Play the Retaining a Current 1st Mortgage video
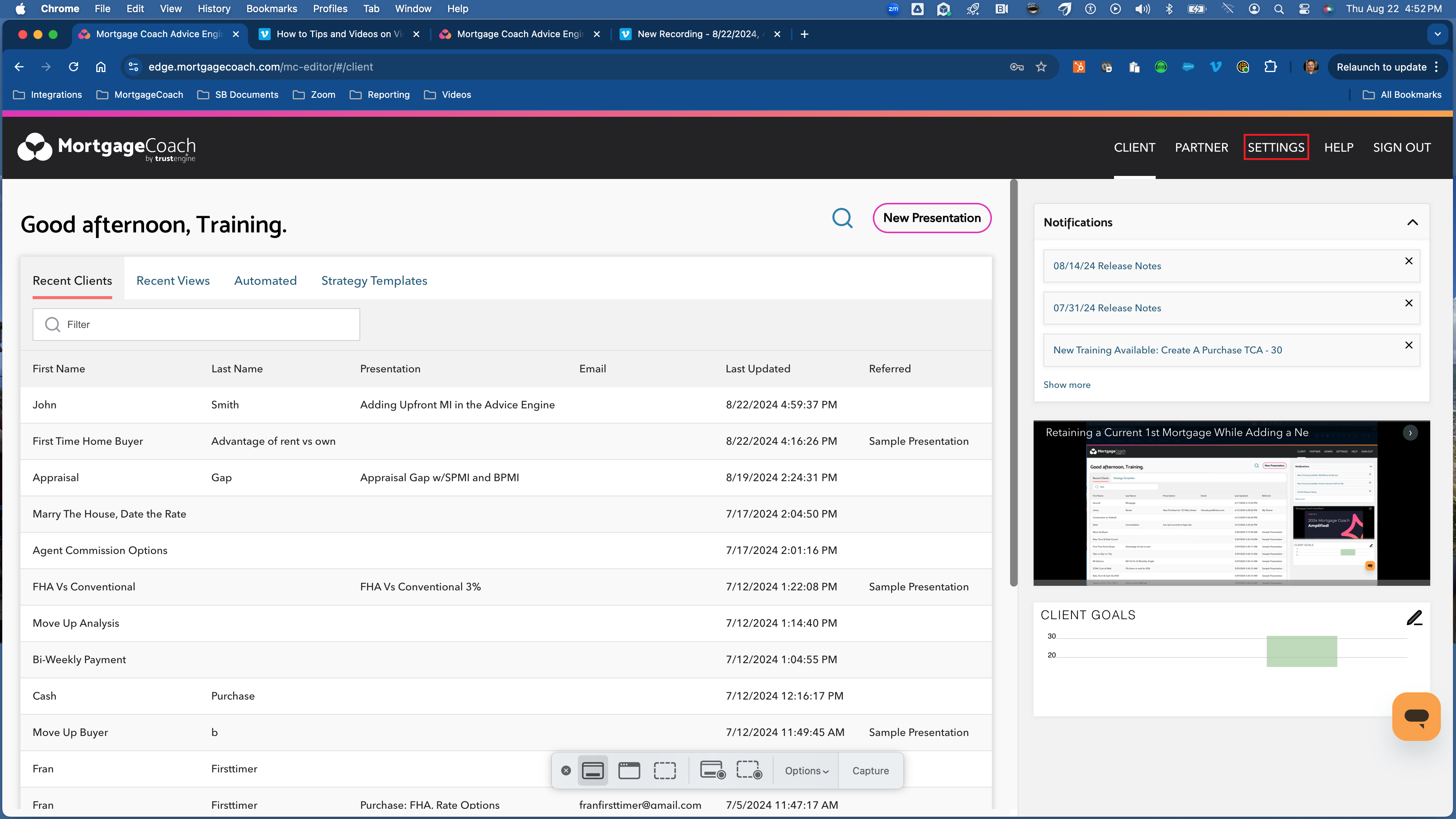Image resolution: width=1456 pixels, height=819 pixels. (1231, 504)
